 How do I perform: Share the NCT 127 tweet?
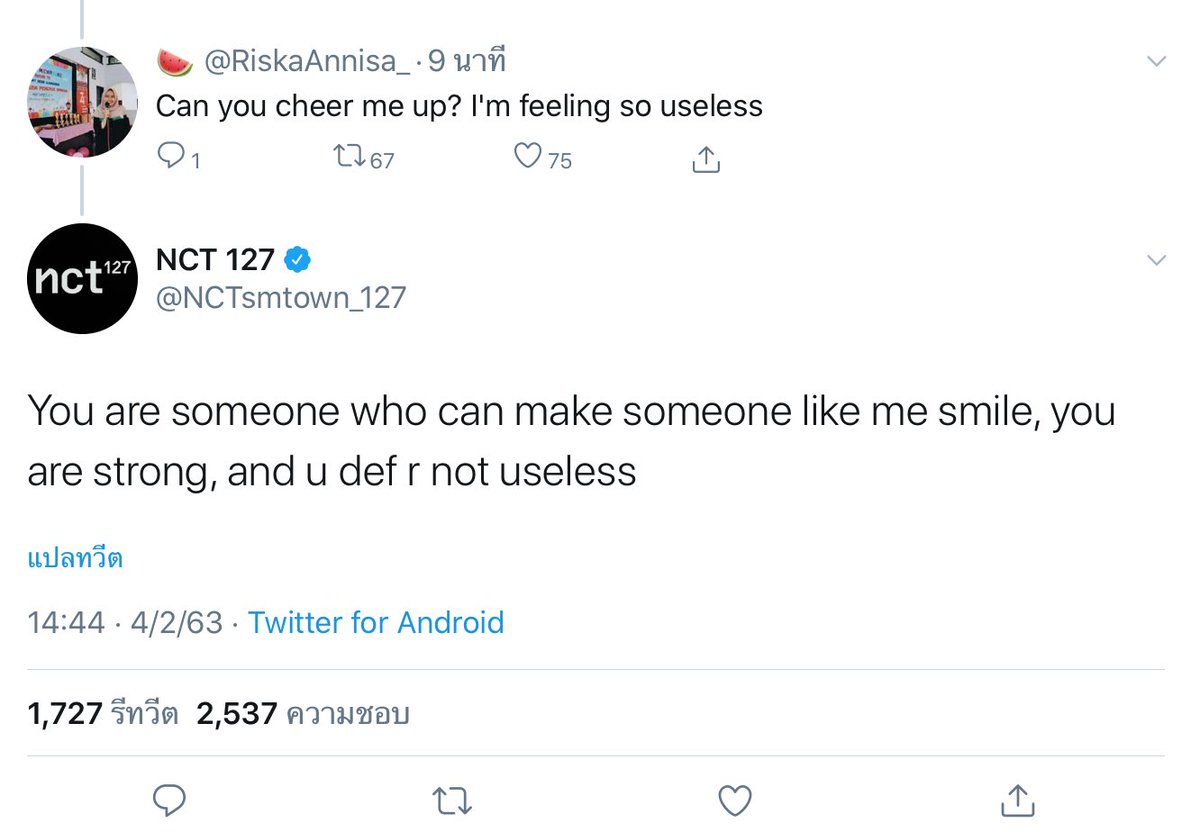click(x=1017, y=798)
